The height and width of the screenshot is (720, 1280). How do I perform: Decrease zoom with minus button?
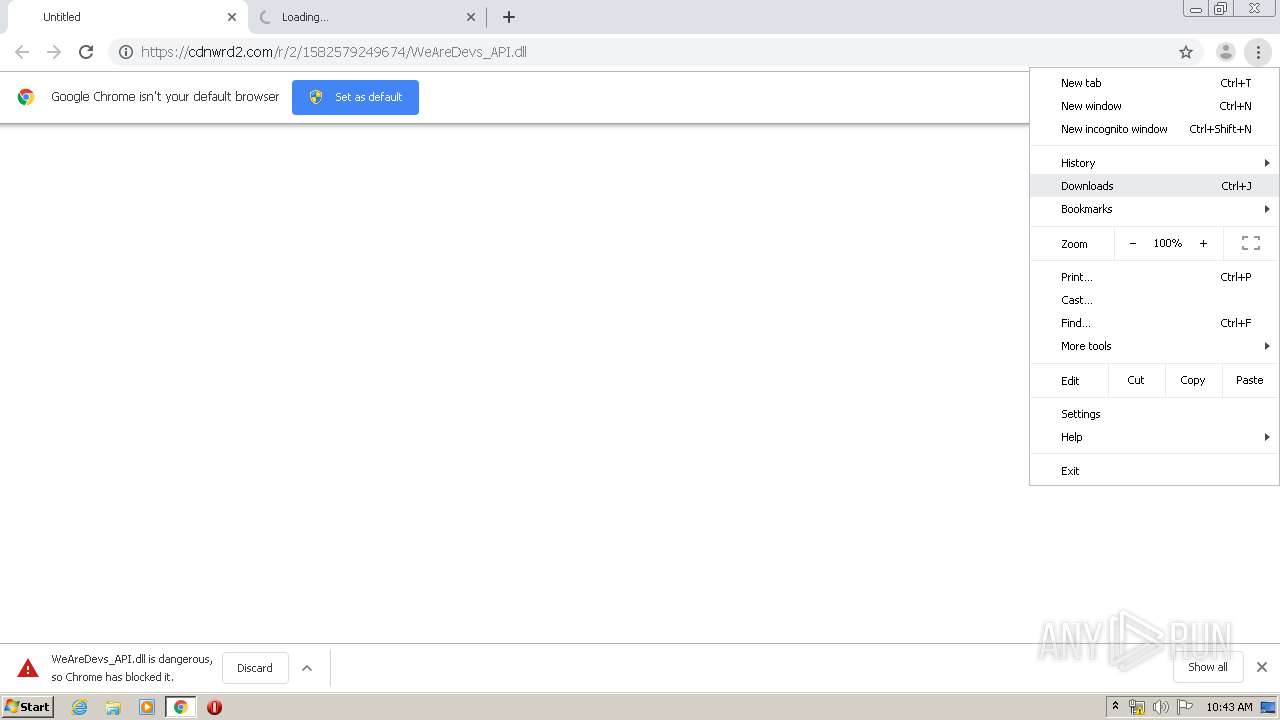click(x=1132, y=243)
